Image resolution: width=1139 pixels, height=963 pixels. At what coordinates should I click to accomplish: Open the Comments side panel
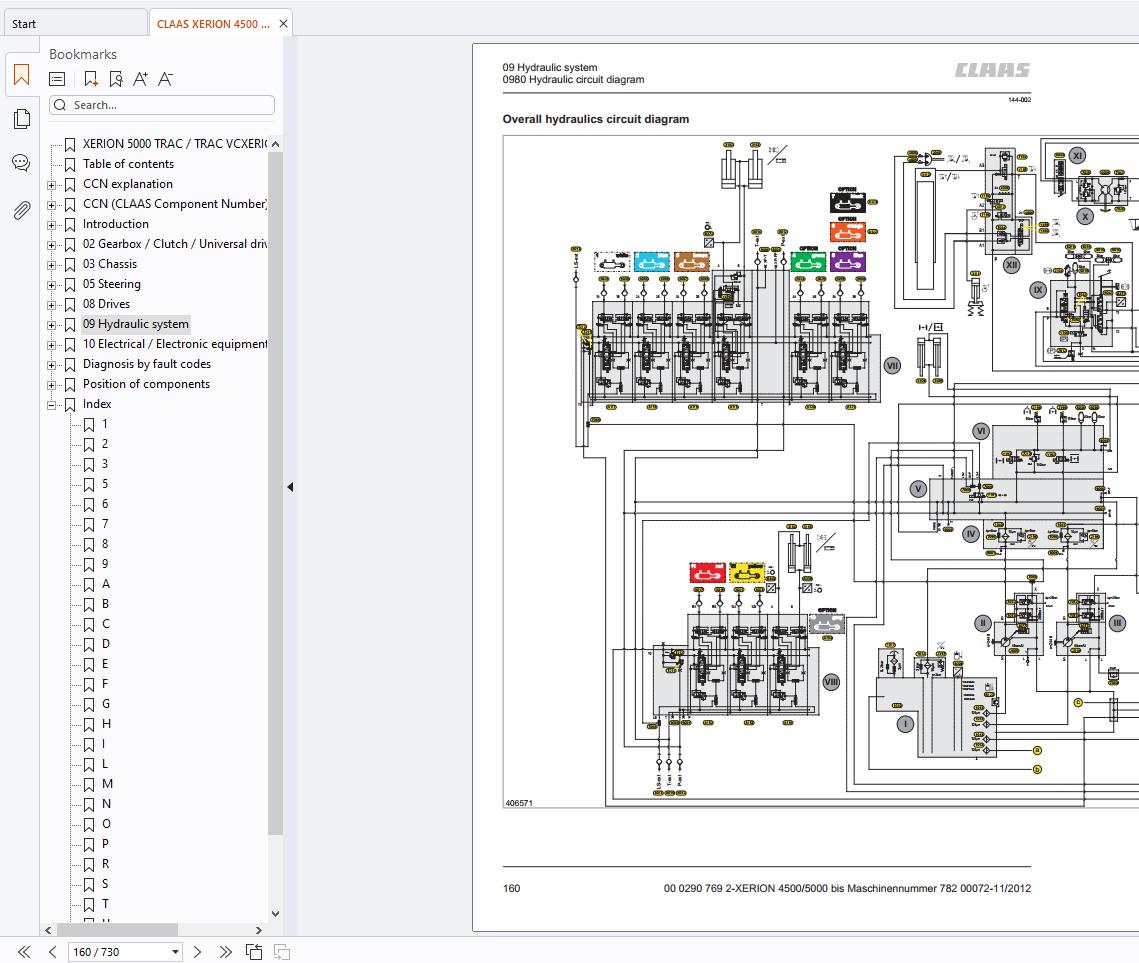click(x=21, y=163)
